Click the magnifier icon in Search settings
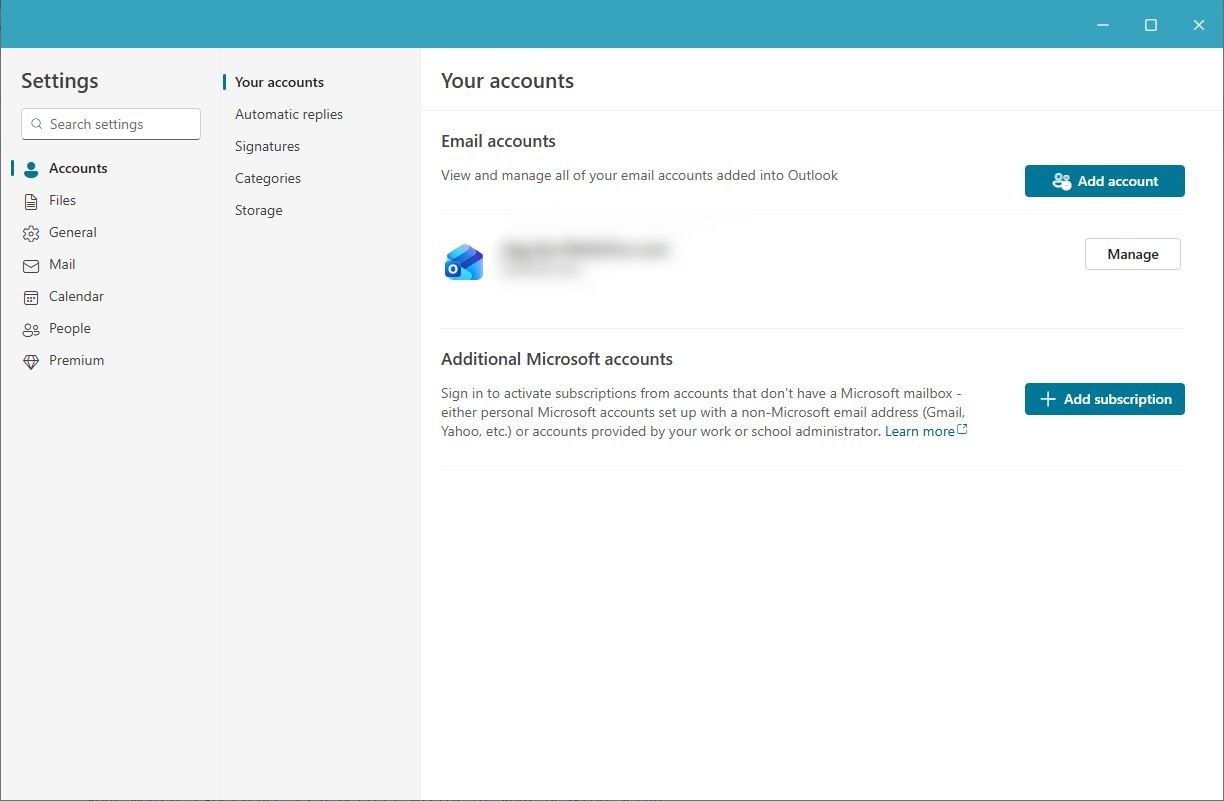This screenshot has height=801, width=1224. tap(37, 124)
